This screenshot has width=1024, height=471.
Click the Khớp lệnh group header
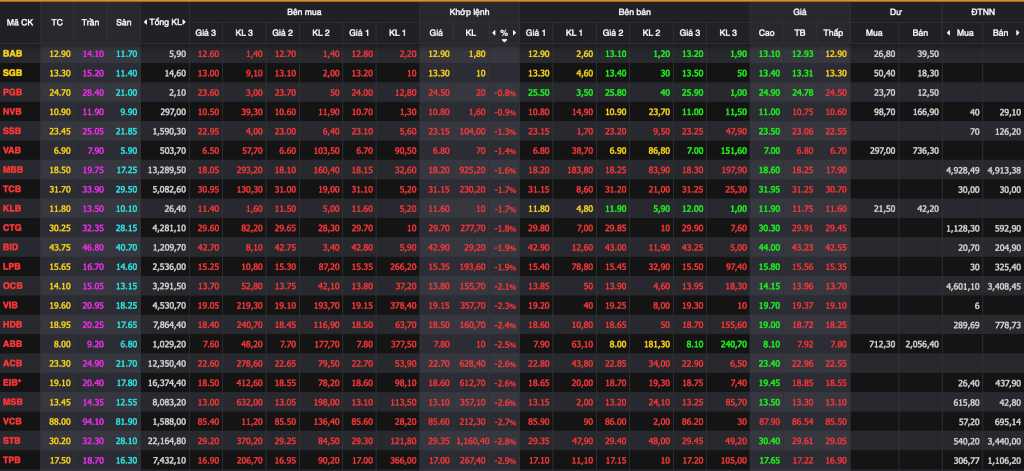click(469, 12)
